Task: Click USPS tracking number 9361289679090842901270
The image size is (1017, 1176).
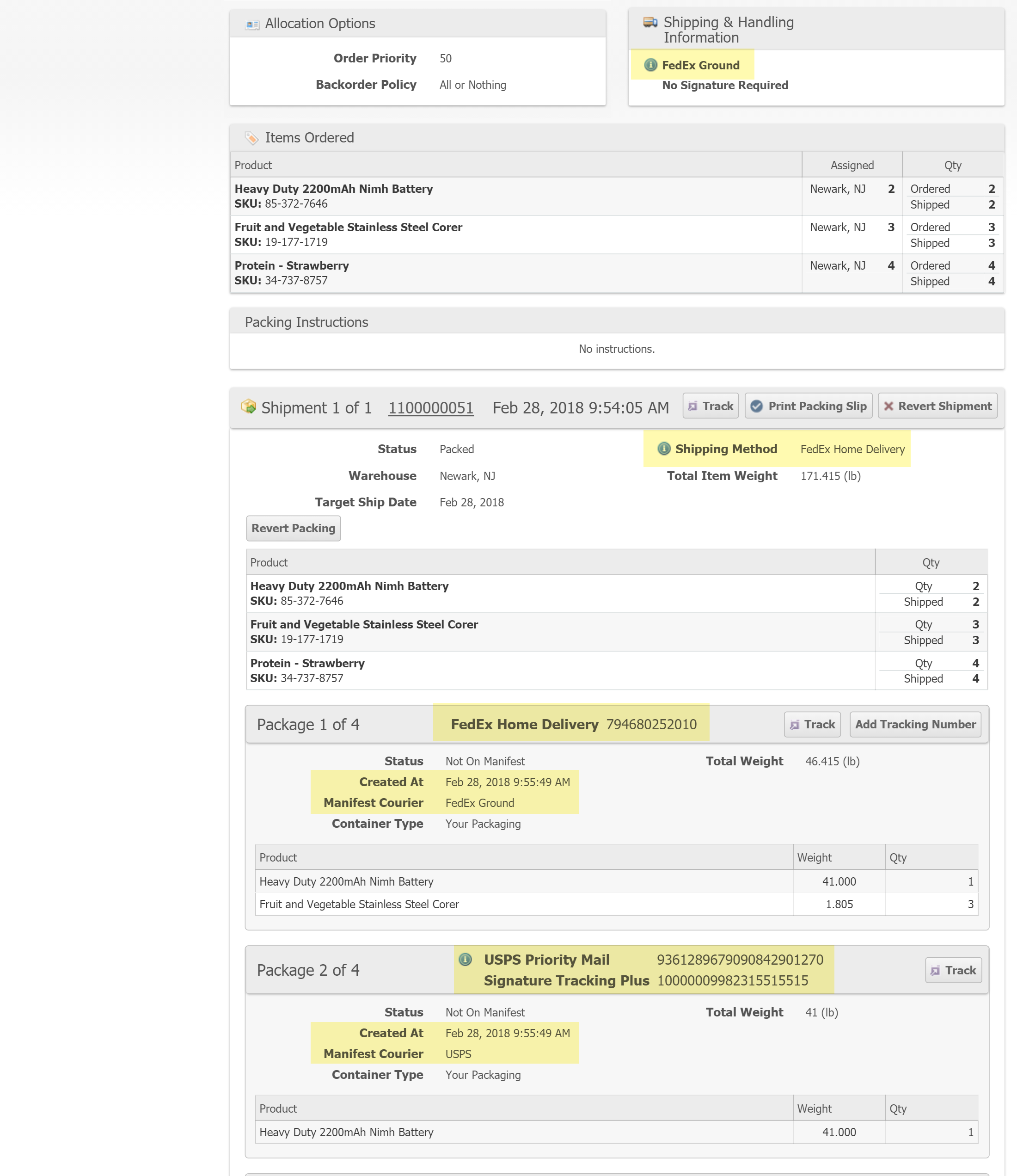Action: 740,960
